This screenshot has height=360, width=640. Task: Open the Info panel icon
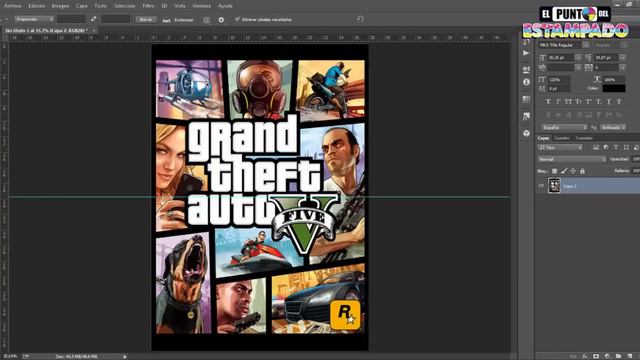526,82
